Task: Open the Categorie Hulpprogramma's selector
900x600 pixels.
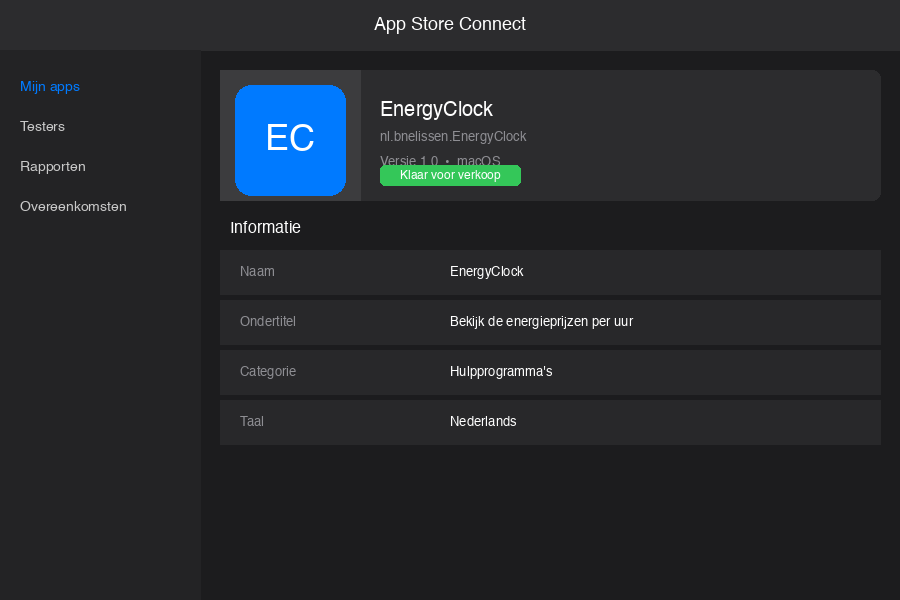Action: [x=501, y=371]
